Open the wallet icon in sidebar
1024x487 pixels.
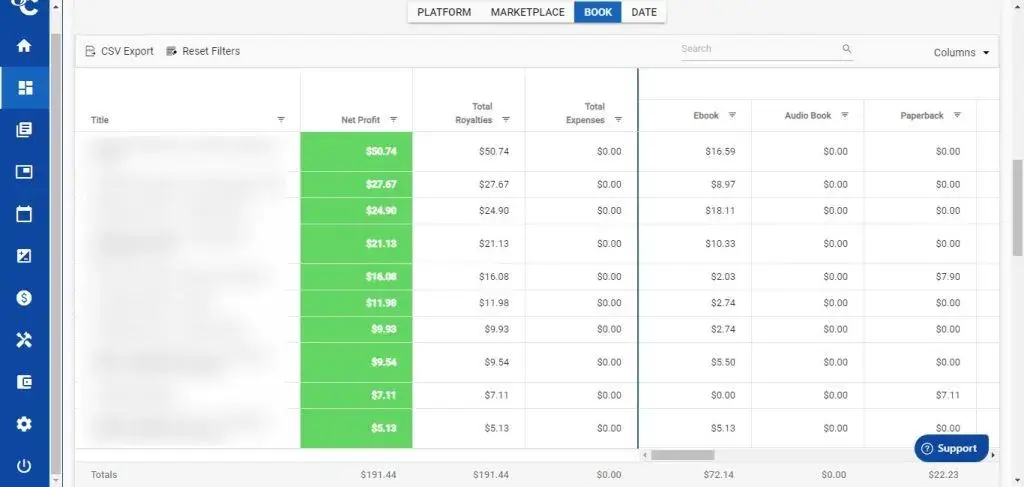[x=24, y=382]
